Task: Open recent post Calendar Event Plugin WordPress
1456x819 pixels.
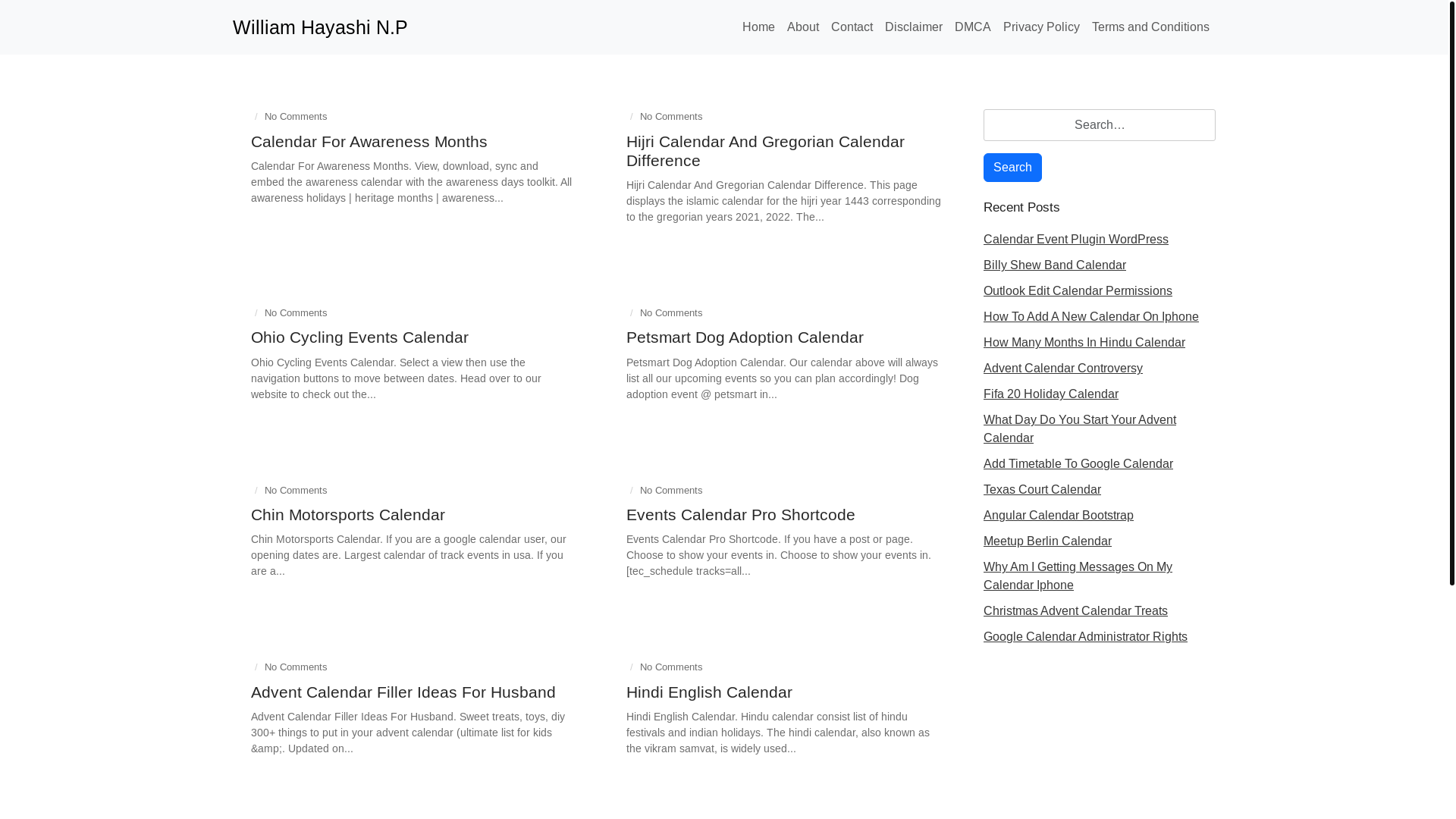Action: tap(1075, 240)
